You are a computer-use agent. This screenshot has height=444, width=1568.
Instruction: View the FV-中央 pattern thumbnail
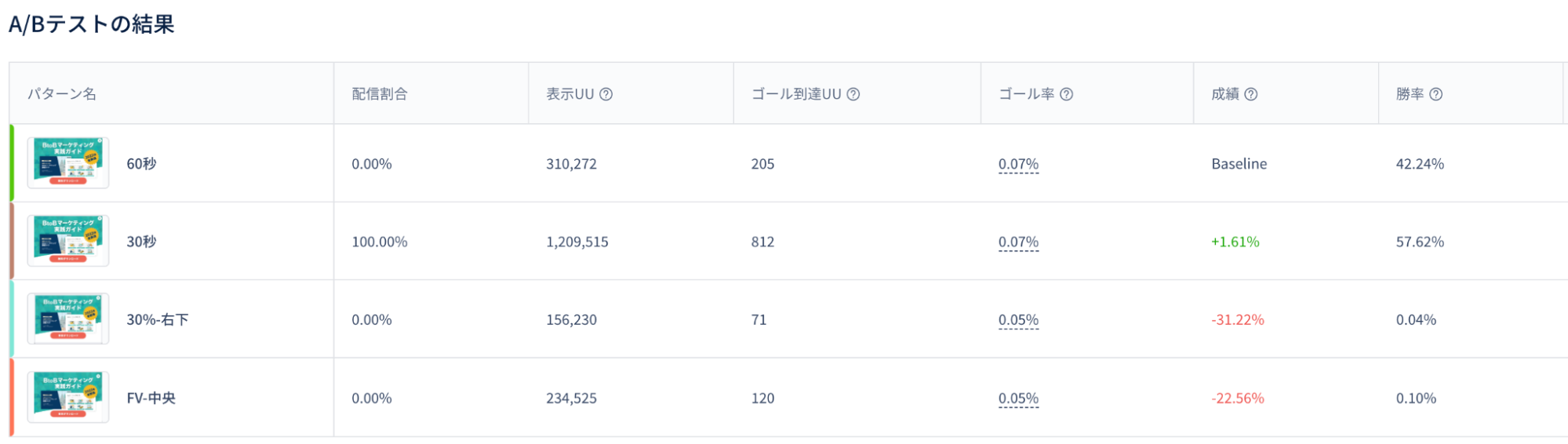[x=68, y=397]
